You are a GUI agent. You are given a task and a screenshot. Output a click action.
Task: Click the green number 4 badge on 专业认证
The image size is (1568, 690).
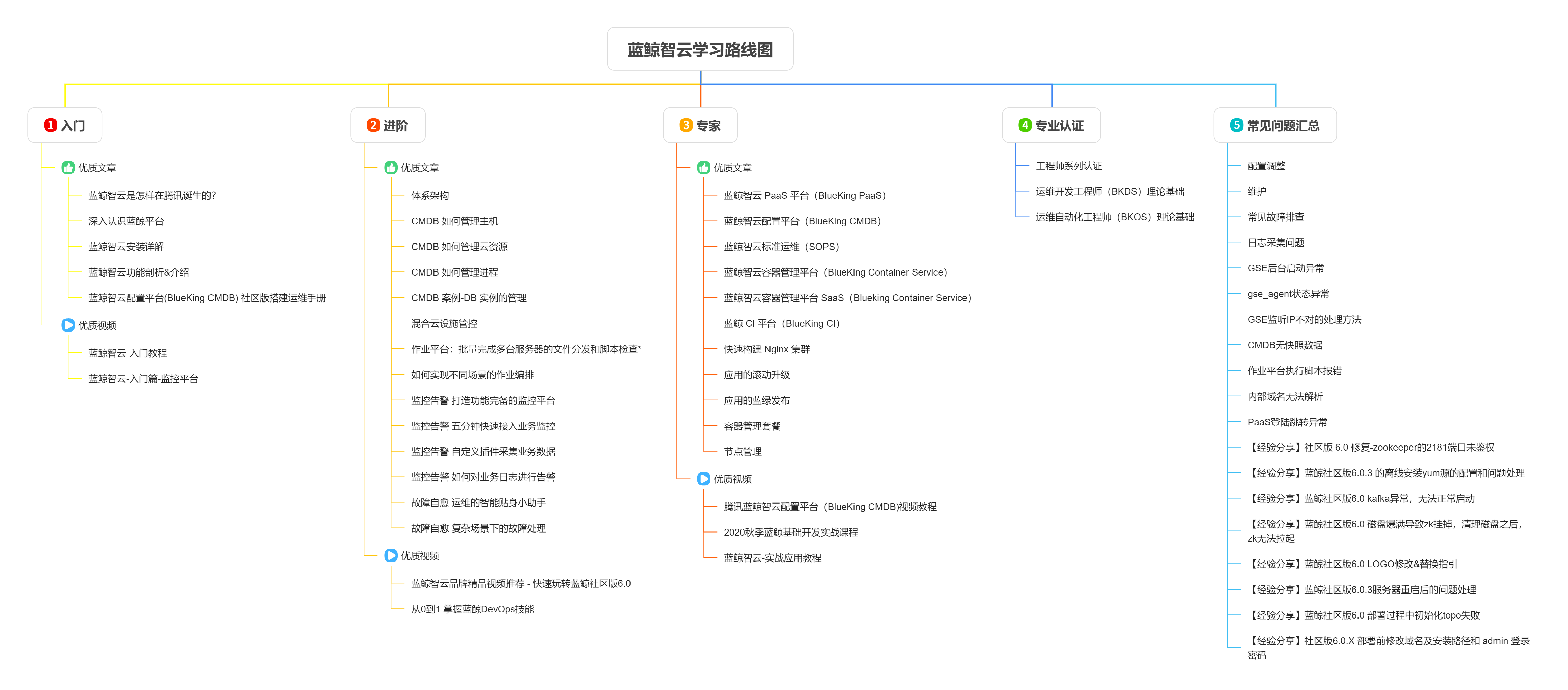(1025, 125)
